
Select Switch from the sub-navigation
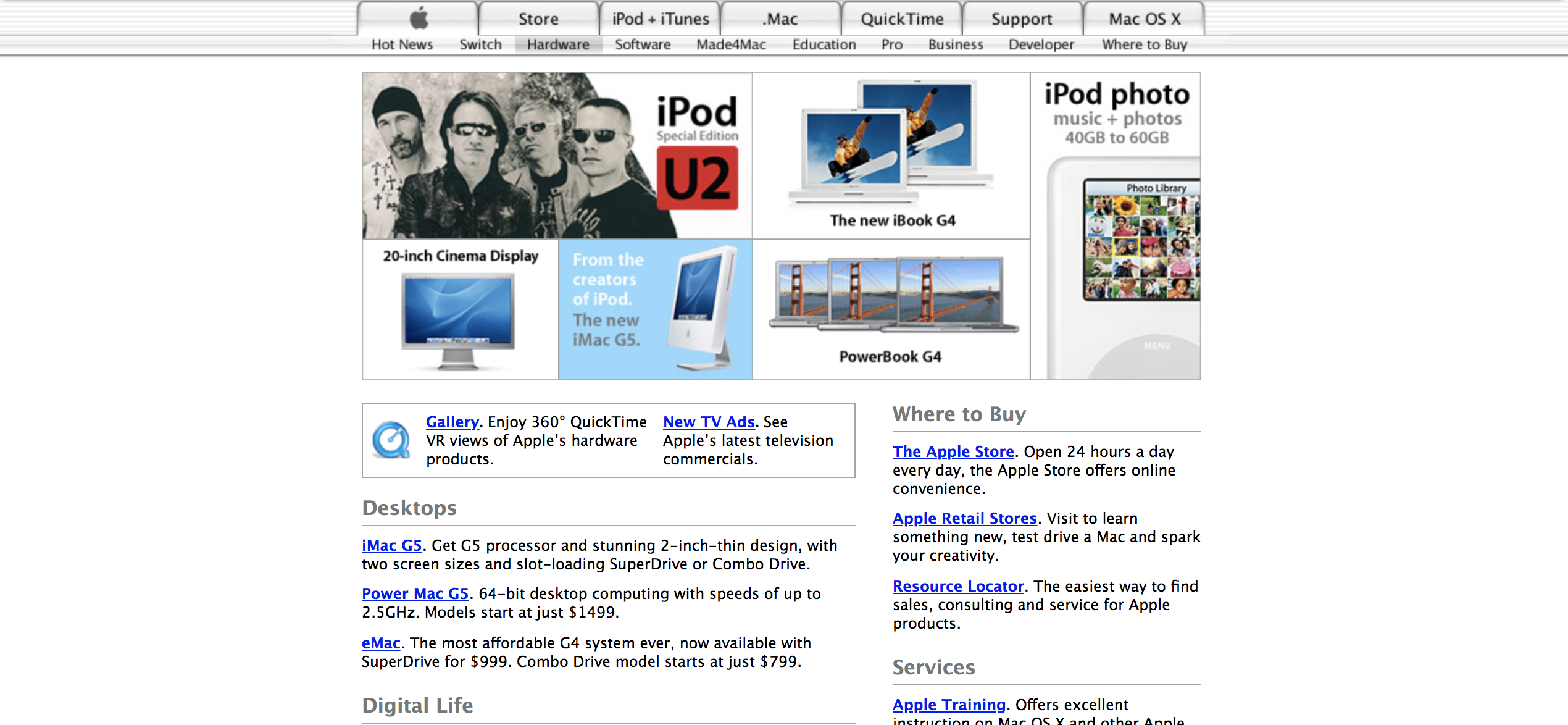coord(480,44)
